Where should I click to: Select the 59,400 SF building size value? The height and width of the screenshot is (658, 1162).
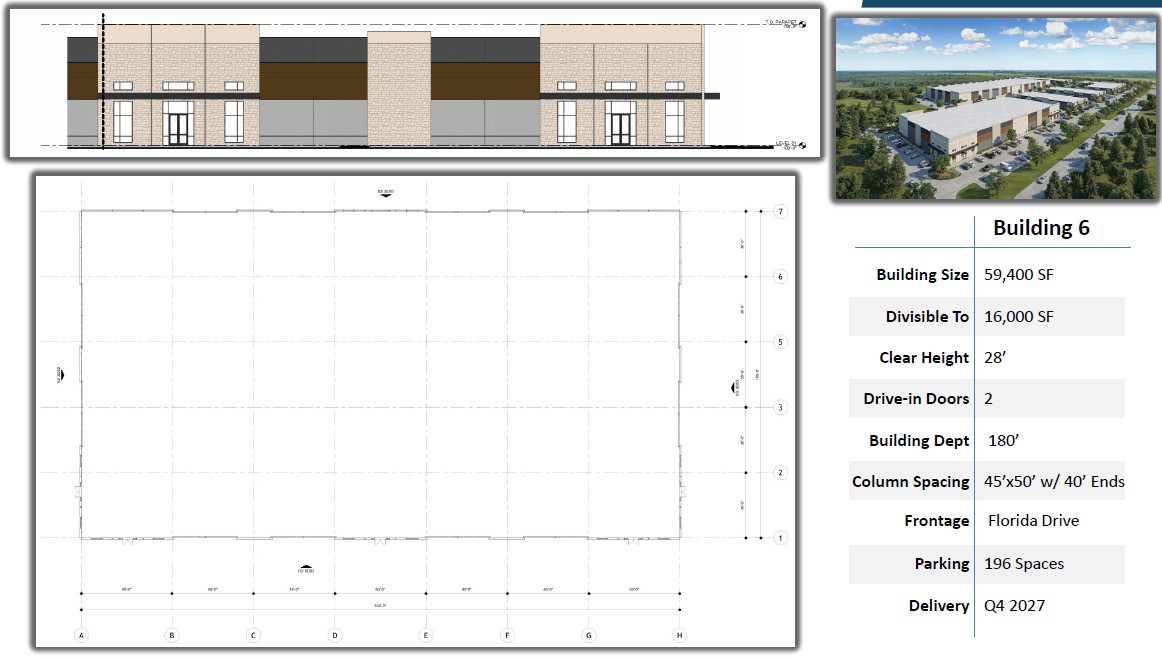(1019, 275)
